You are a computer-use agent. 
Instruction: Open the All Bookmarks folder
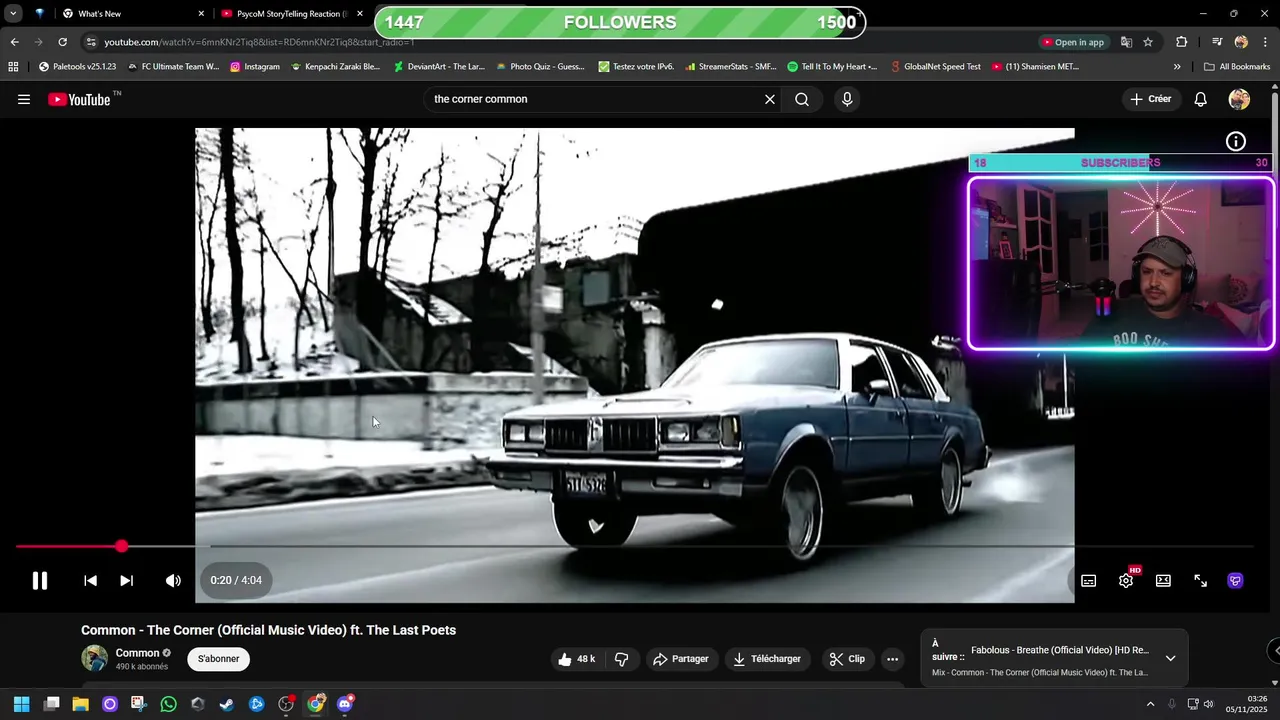[x=1237, y=67]
